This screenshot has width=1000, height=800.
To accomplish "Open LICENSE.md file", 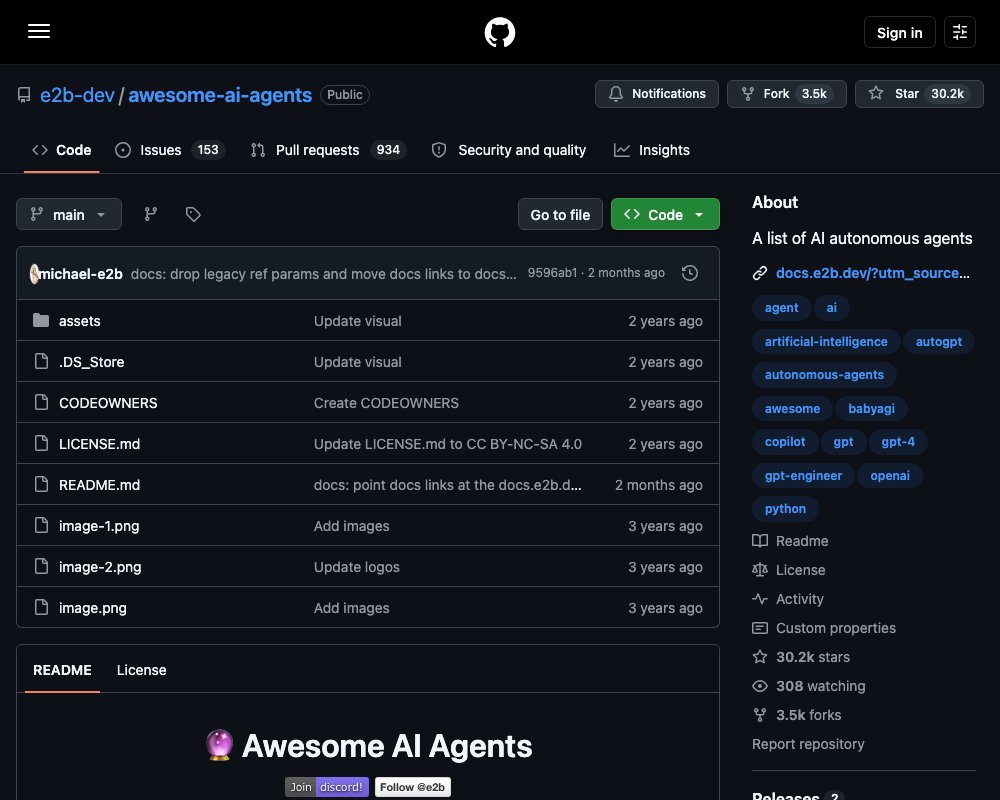I will (x=99, y=444).
